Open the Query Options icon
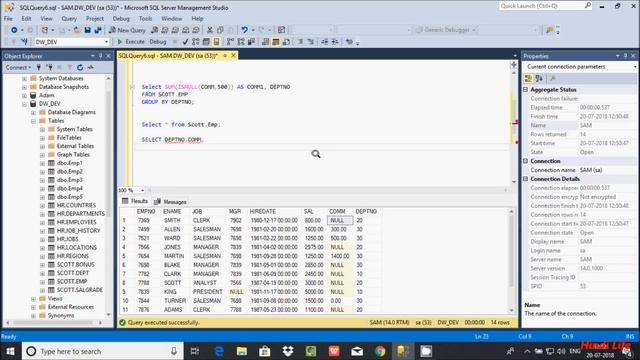The image size is (640, 360). 206,42
